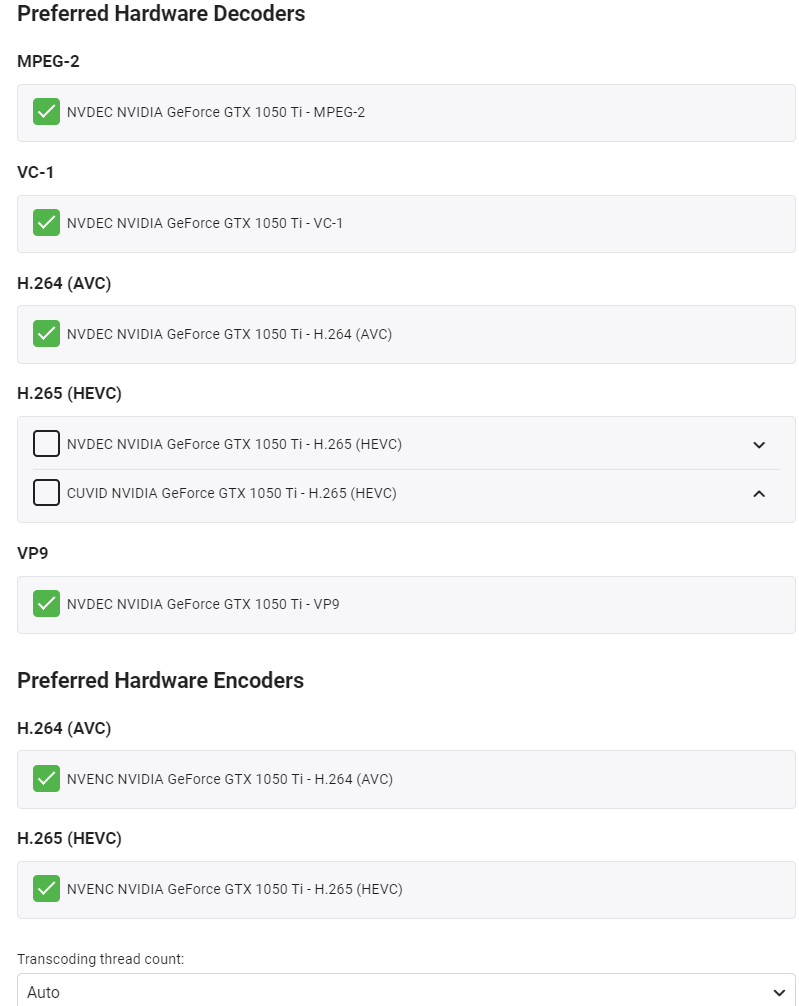Click the NVENC H.264 (AVC) encoder label text
The width and height of the screenshot is (799, 1006).
click(230, 779)
